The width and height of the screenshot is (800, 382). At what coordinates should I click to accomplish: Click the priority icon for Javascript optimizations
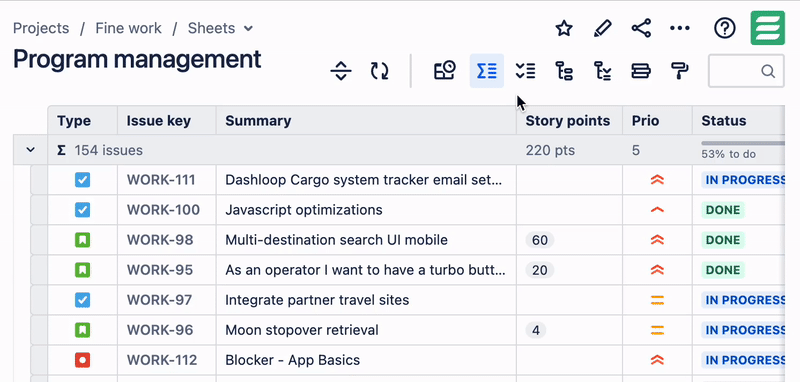click(x=657, y=210)
